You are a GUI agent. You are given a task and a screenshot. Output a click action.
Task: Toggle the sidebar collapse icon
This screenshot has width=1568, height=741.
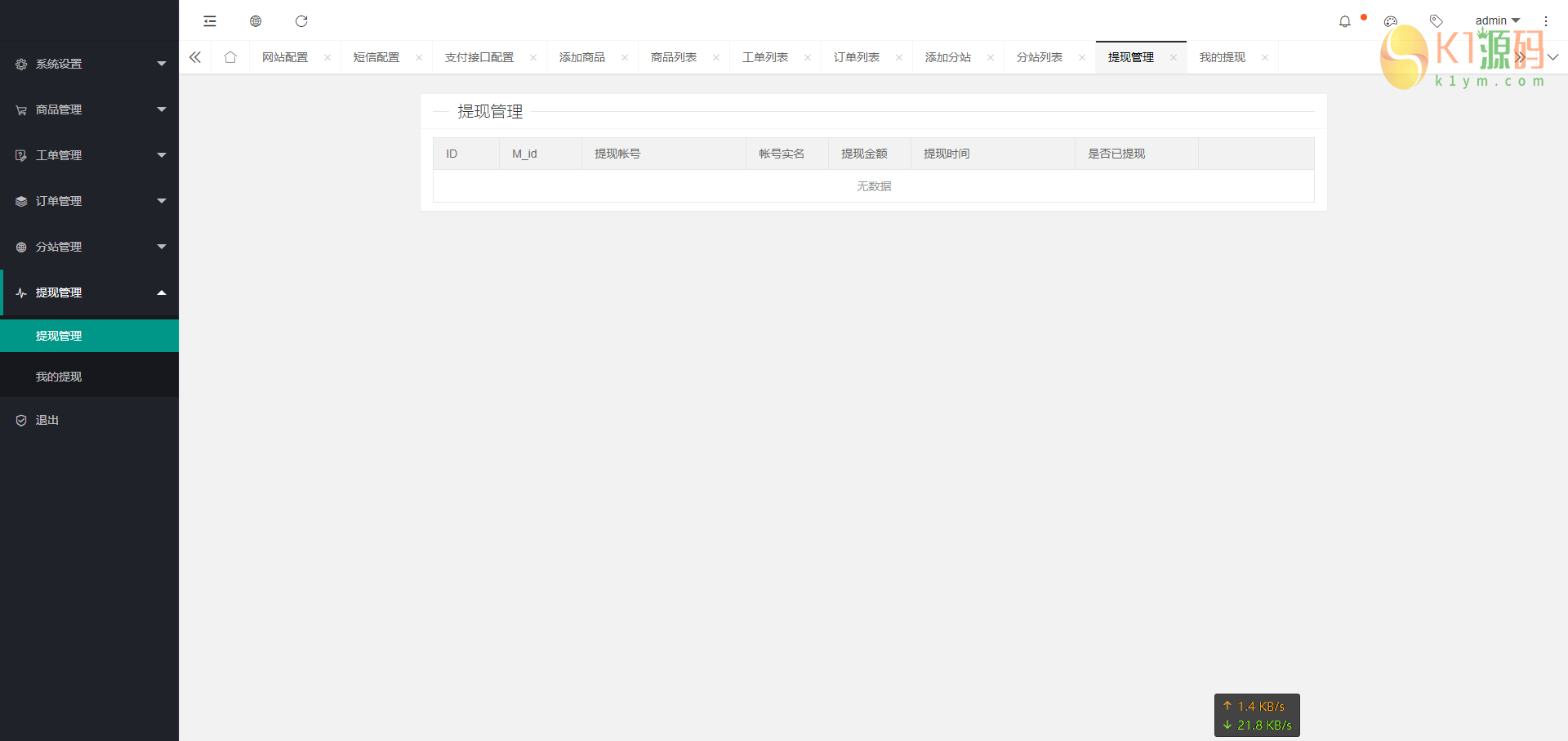pyautogui.click(x=210, y=21)
